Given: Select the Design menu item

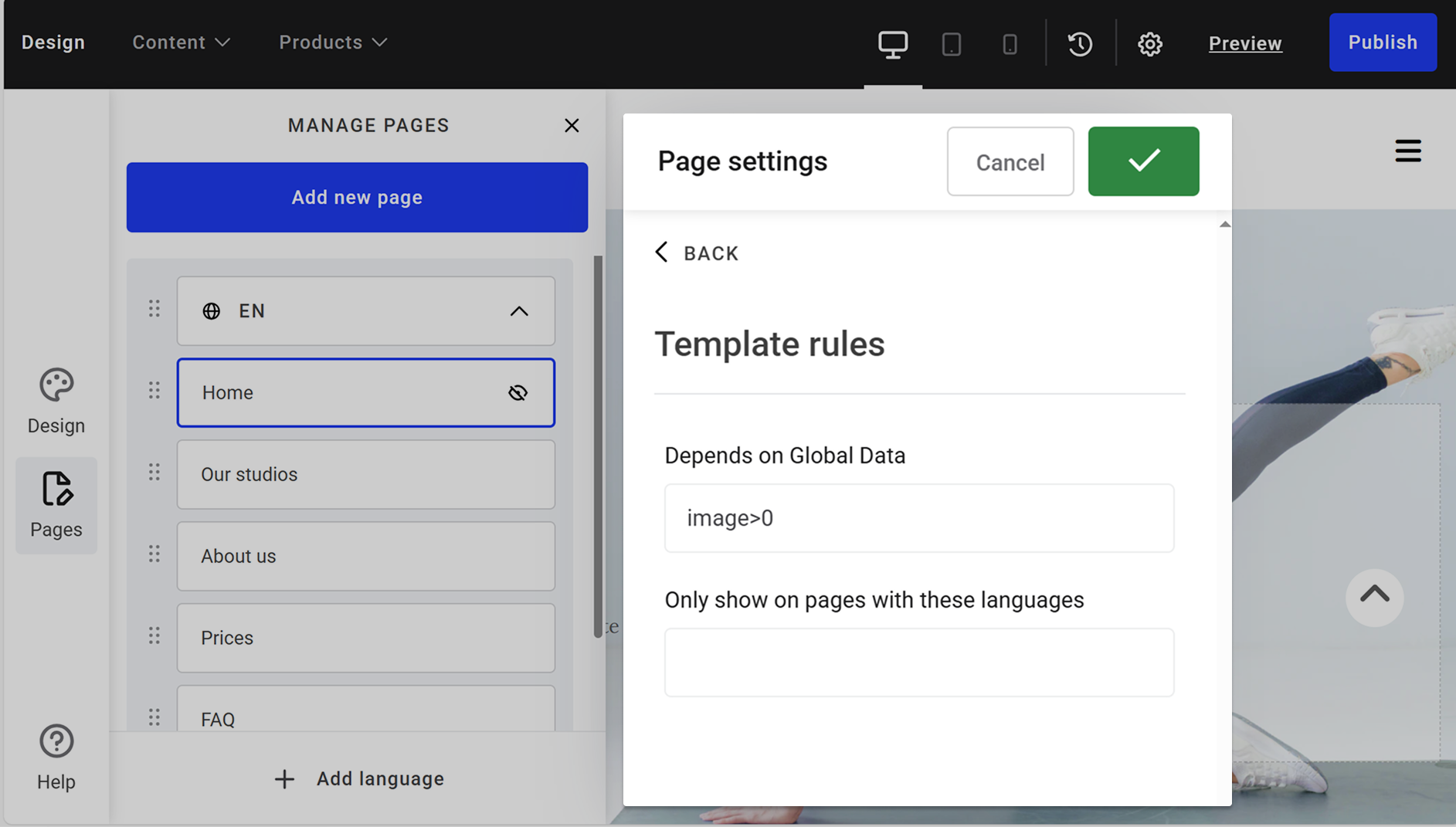Looking at the screenshot, I should pyautogui.click(x=53, y=42).
